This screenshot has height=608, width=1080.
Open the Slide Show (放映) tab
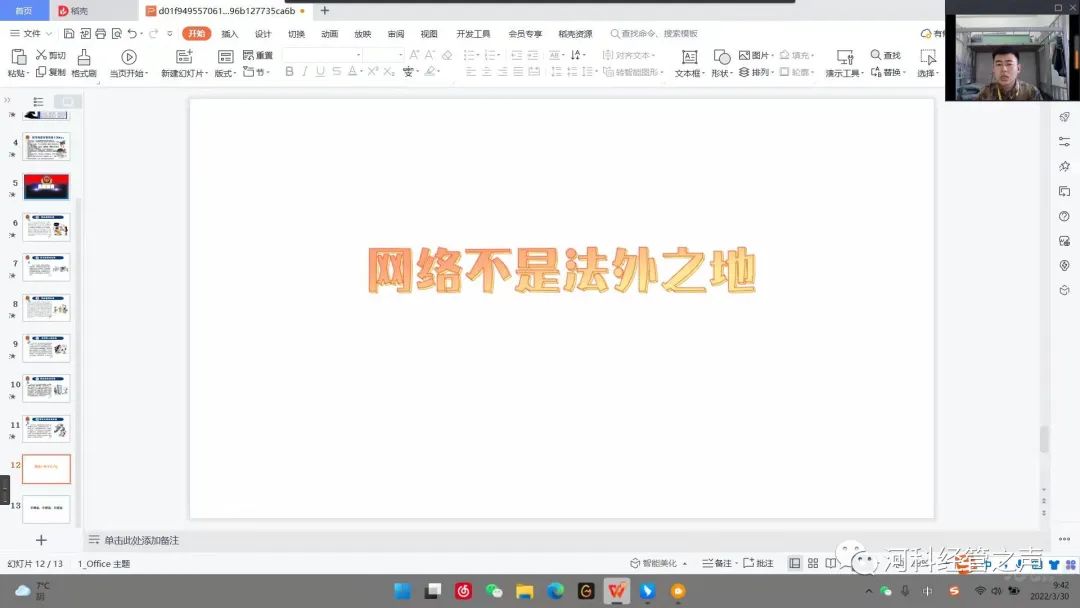click(362, 34)
